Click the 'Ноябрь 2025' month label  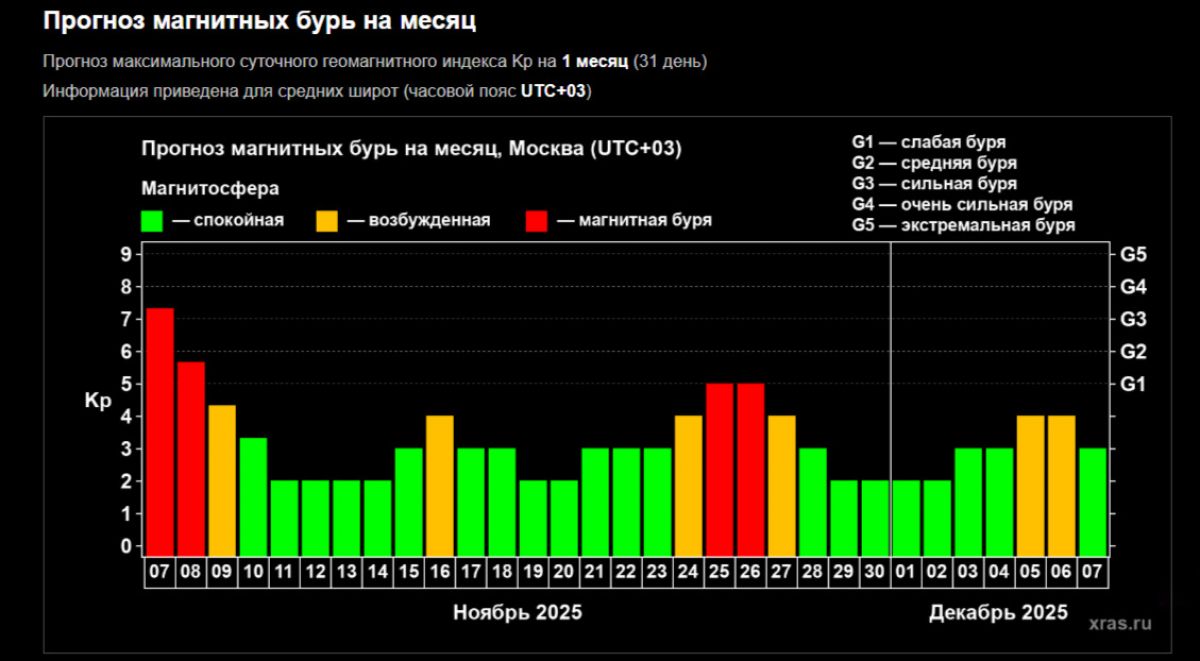click(x=517, y=612)
